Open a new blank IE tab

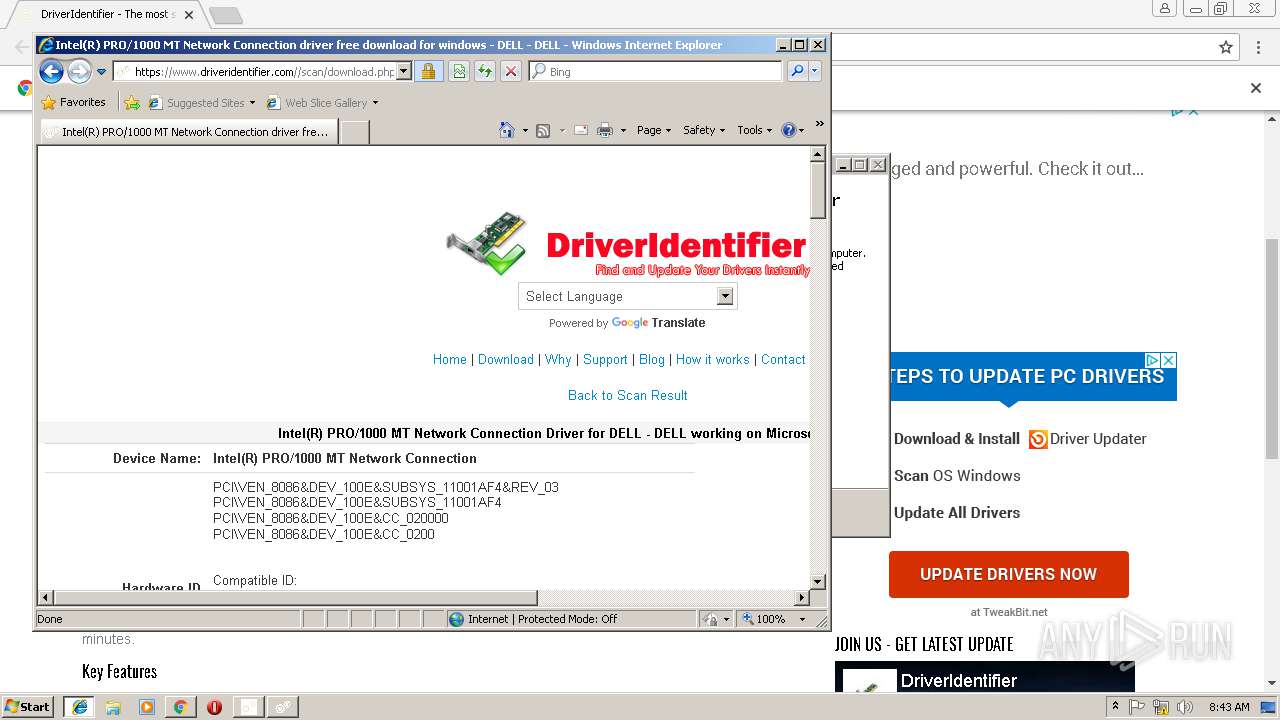[355, 131]
